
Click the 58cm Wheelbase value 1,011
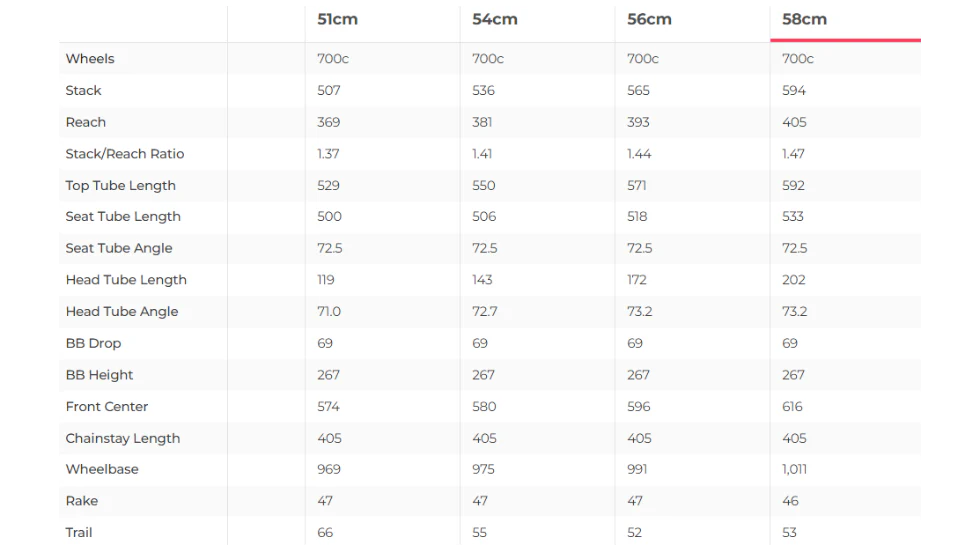pyautogui.click(x=794, y=469)
